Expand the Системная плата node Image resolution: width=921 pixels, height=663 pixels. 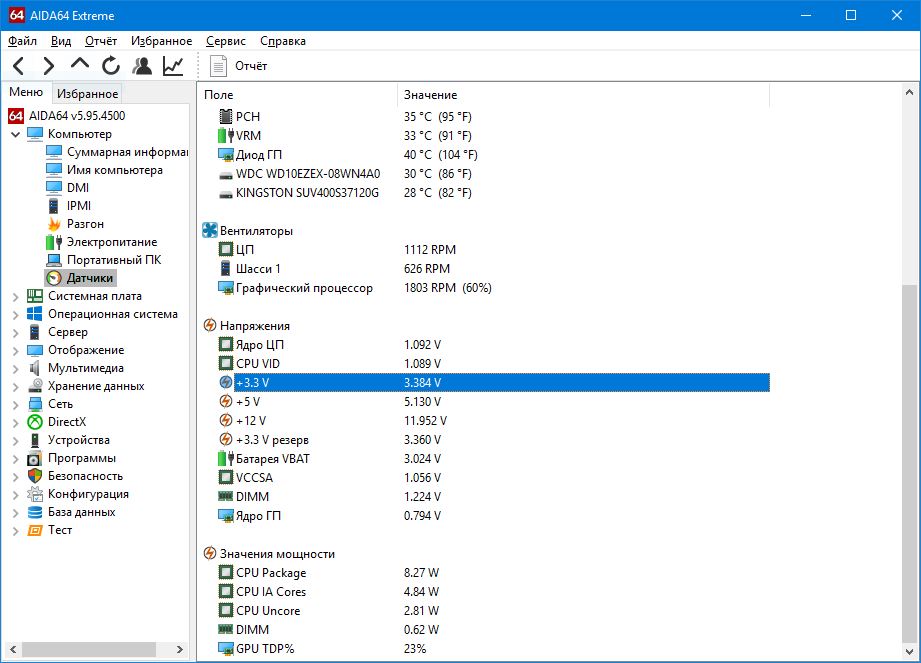pyautogui.click(x=15, y=297)
